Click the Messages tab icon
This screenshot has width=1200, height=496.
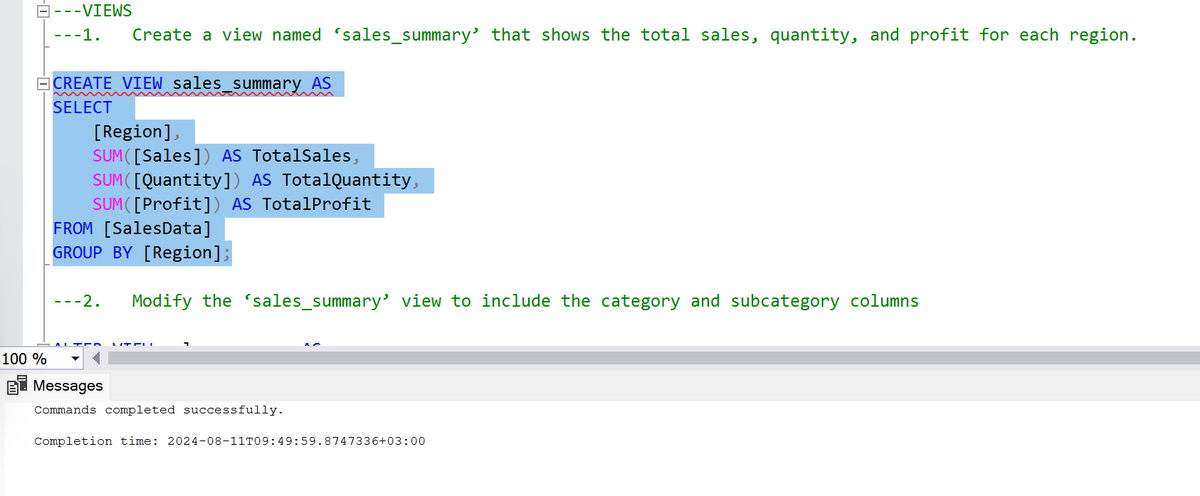point(16,385)
